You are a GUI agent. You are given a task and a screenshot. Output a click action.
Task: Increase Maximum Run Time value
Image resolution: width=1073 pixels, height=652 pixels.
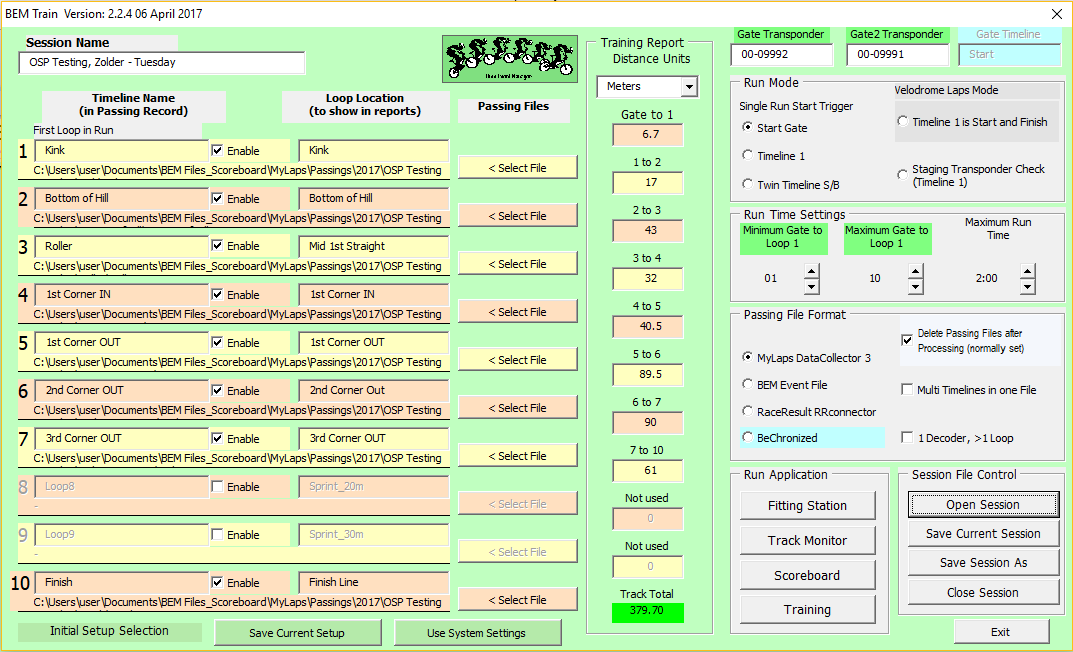coord(1027,271)
